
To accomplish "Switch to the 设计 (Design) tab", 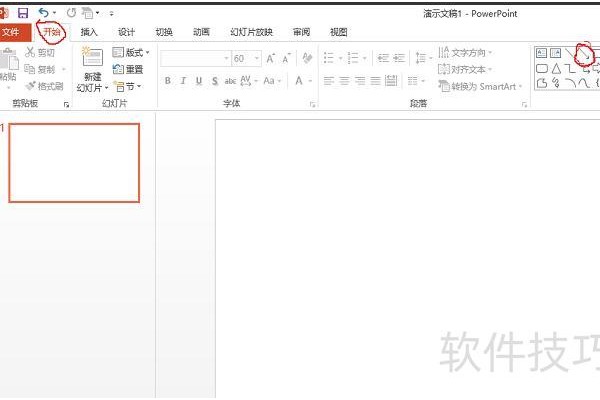I will (x=126, y=32).
